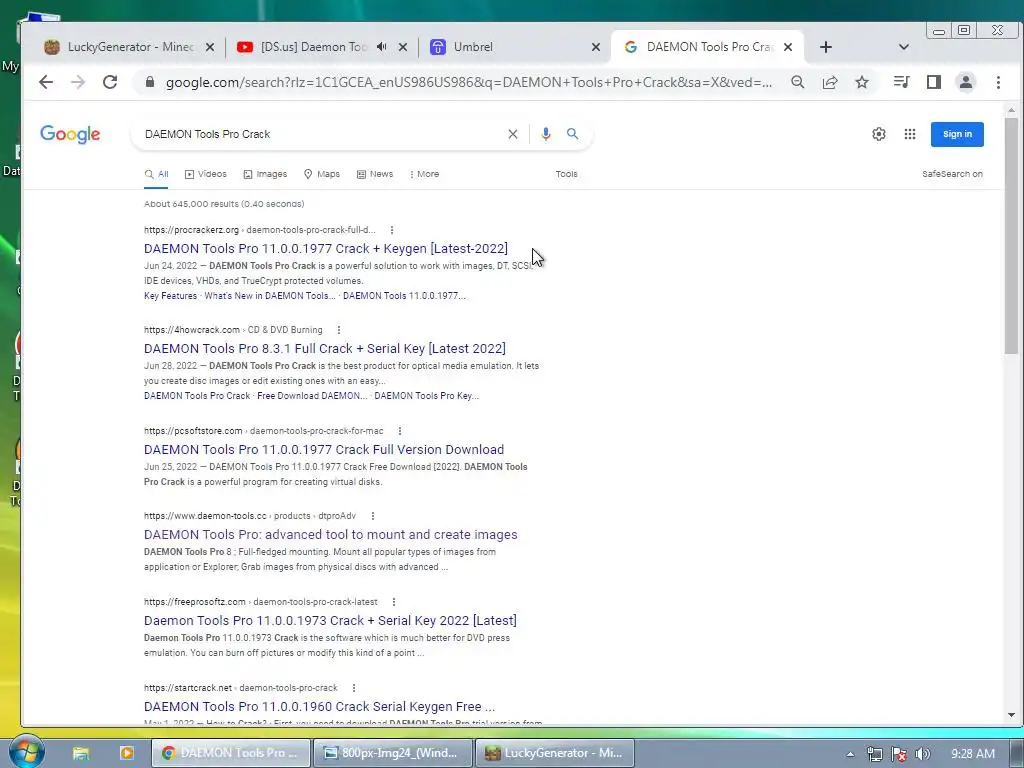The width and height of the screenshot is (1024, 768).
Task: Expand the More search filters menu
Action: point(424,174)
